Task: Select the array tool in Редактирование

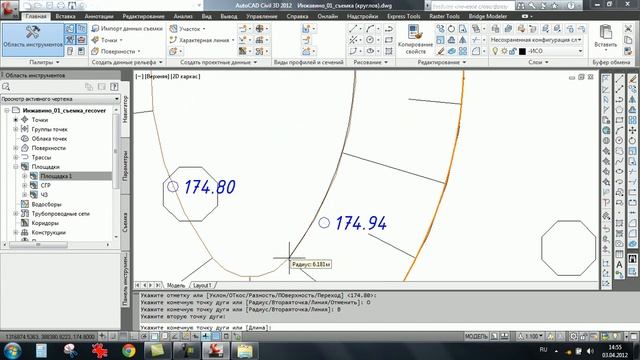Action: click(x=463, y=51)
